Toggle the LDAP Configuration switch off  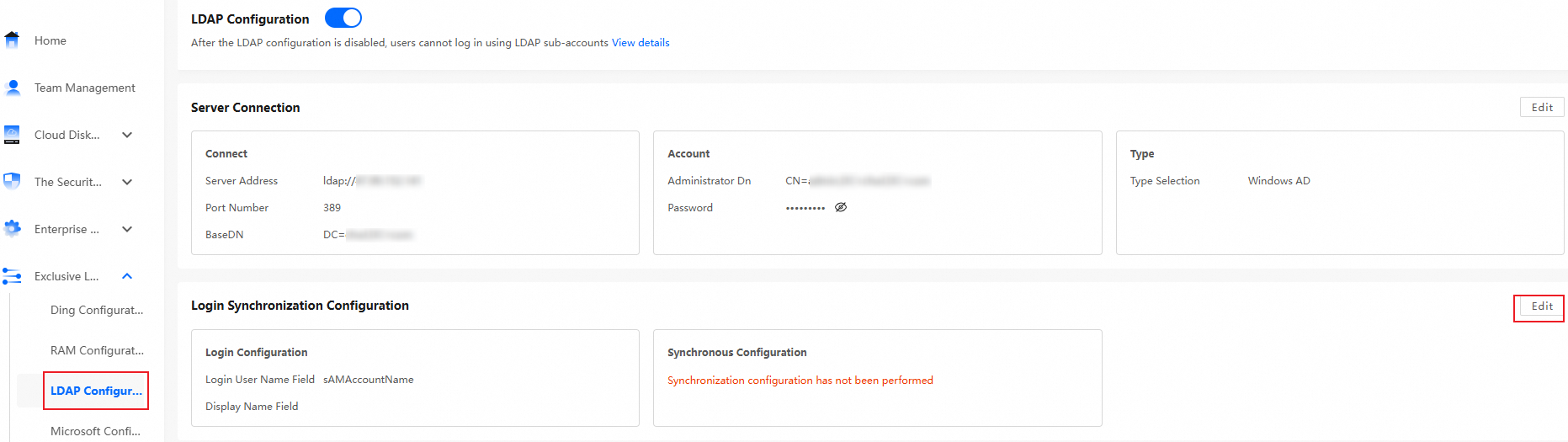coord(343,18)
